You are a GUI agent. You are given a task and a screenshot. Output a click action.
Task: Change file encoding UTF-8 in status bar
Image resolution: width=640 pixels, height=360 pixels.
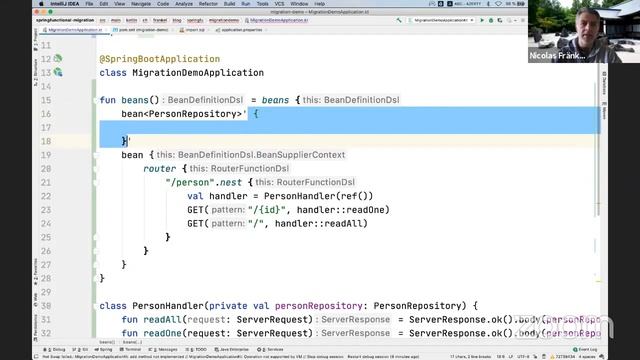pos(523,357)
